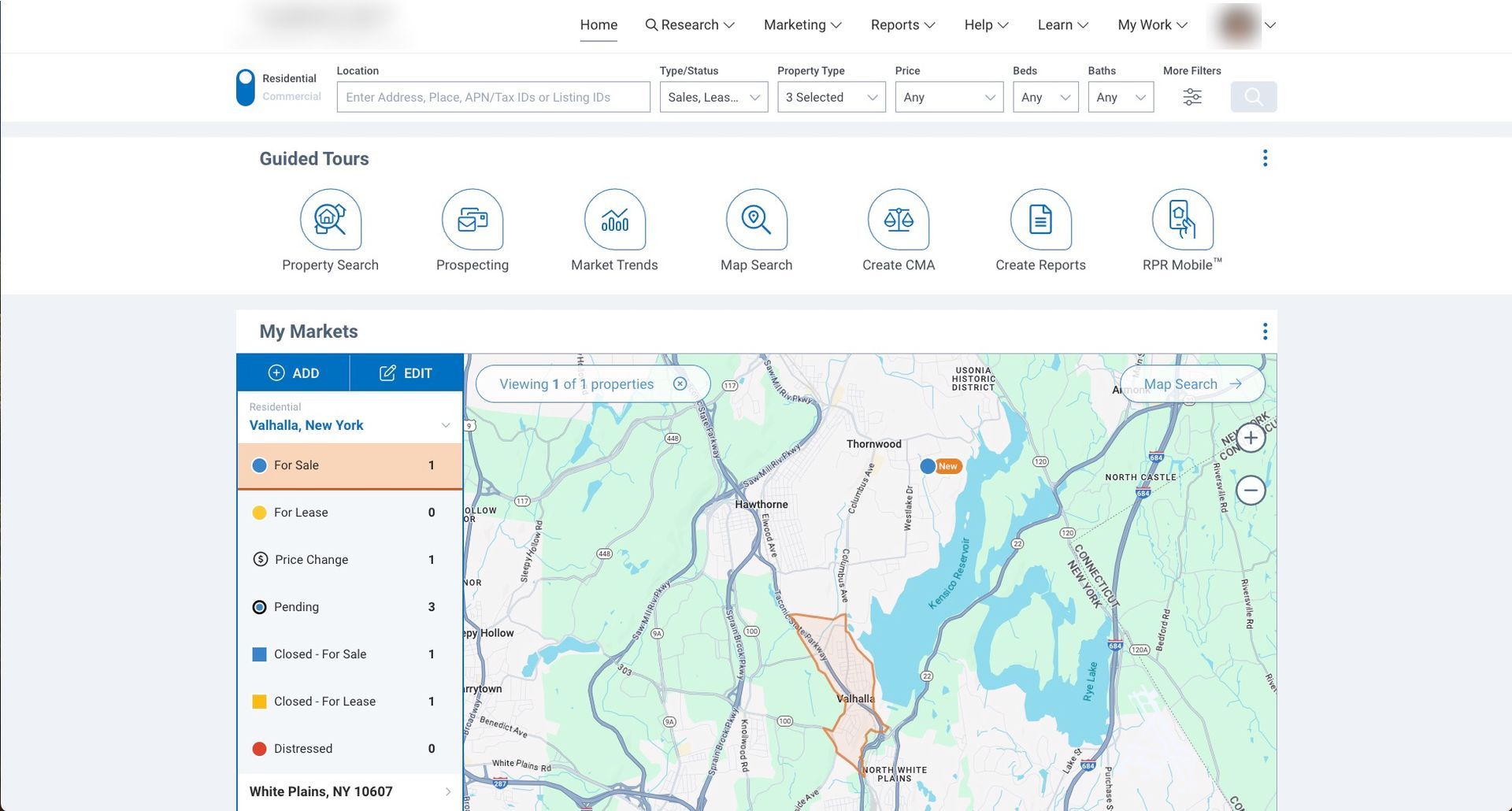Open the RPR Mobile tour icon
This screenshot has width=1512, height=811.
tap(1181, 220)
